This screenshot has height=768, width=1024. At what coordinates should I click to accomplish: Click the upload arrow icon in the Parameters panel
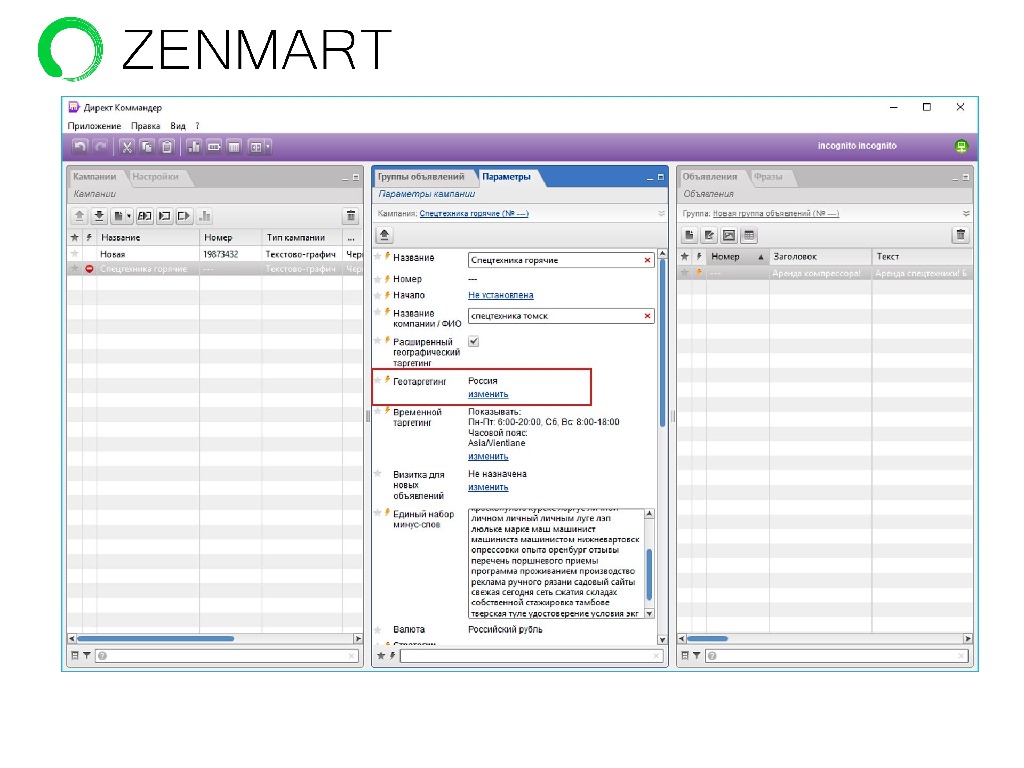point(384,235)
